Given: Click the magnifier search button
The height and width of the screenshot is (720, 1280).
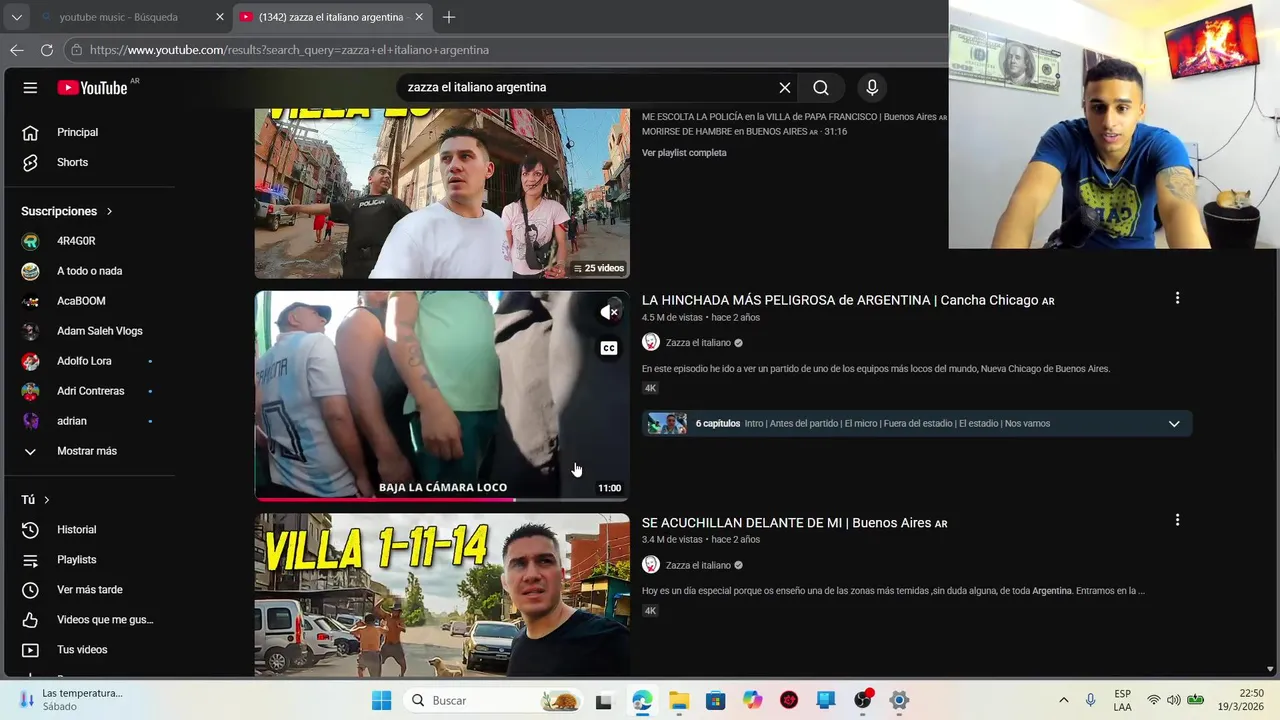Looking at the screenshot, I should [x=821, y=88].
